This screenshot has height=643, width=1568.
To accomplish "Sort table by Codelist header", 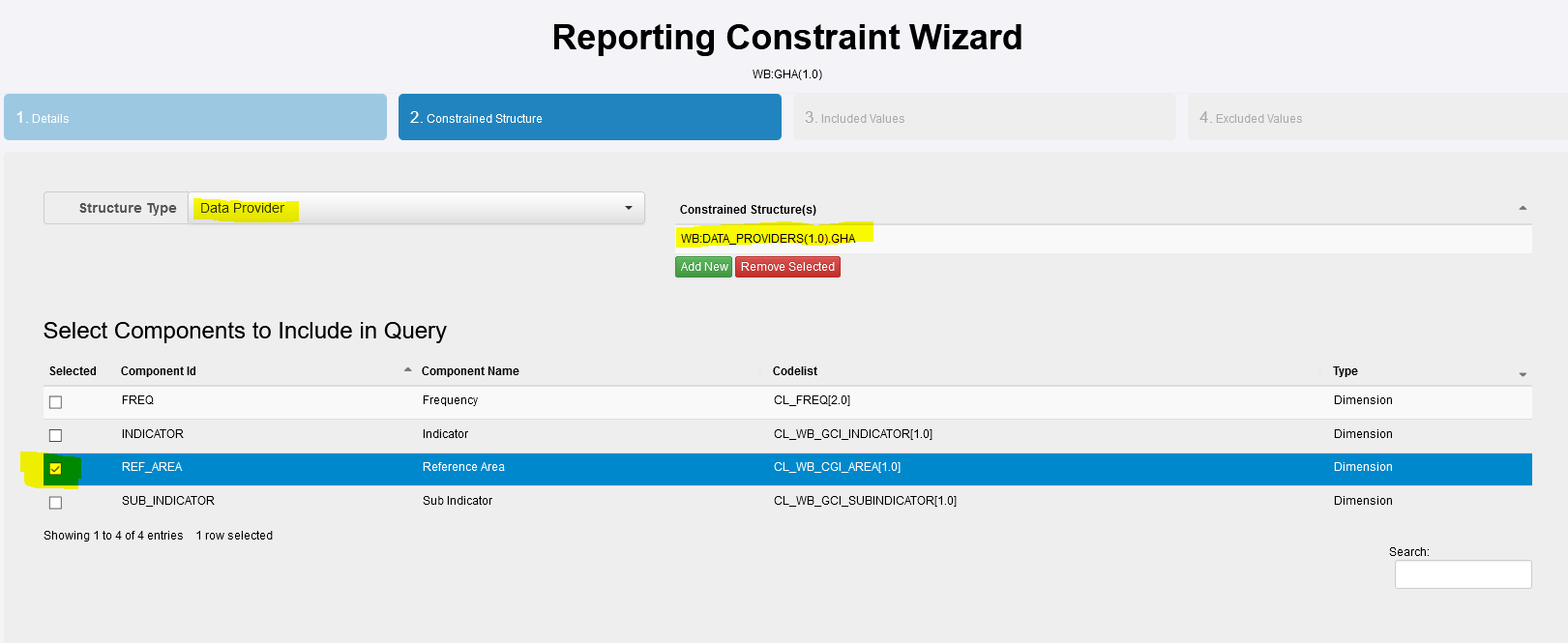I will (795, 371).
